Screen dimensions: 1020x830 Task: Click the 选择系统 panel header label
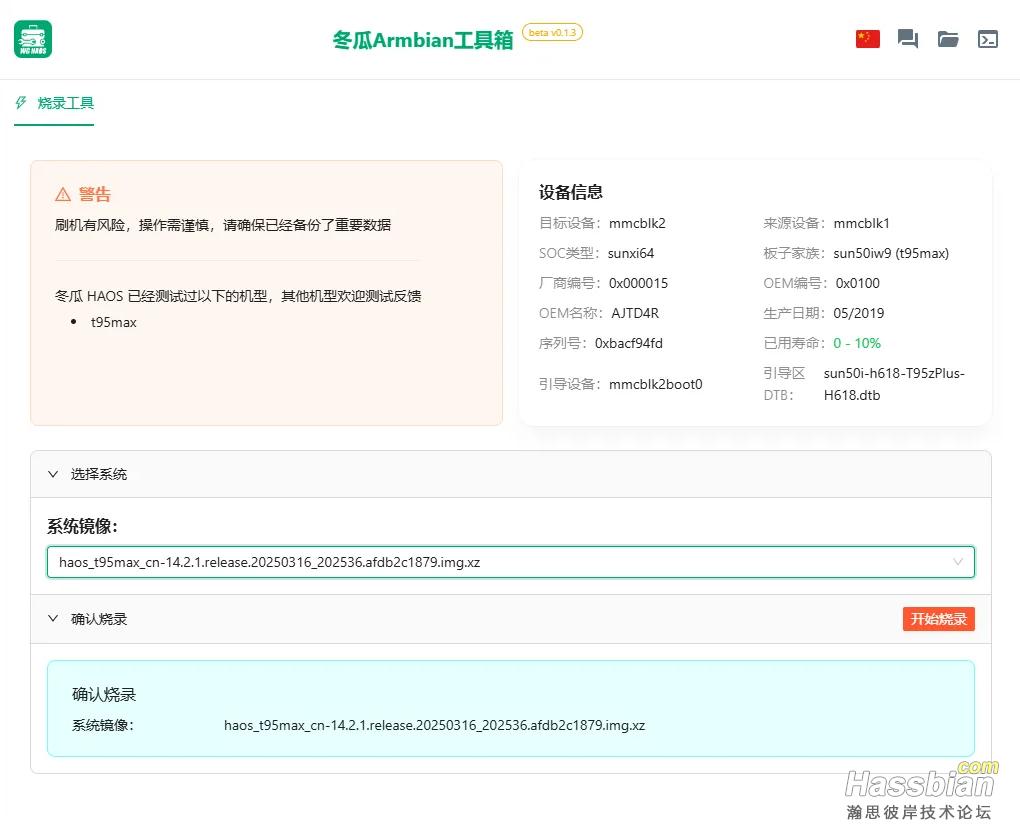99,474
